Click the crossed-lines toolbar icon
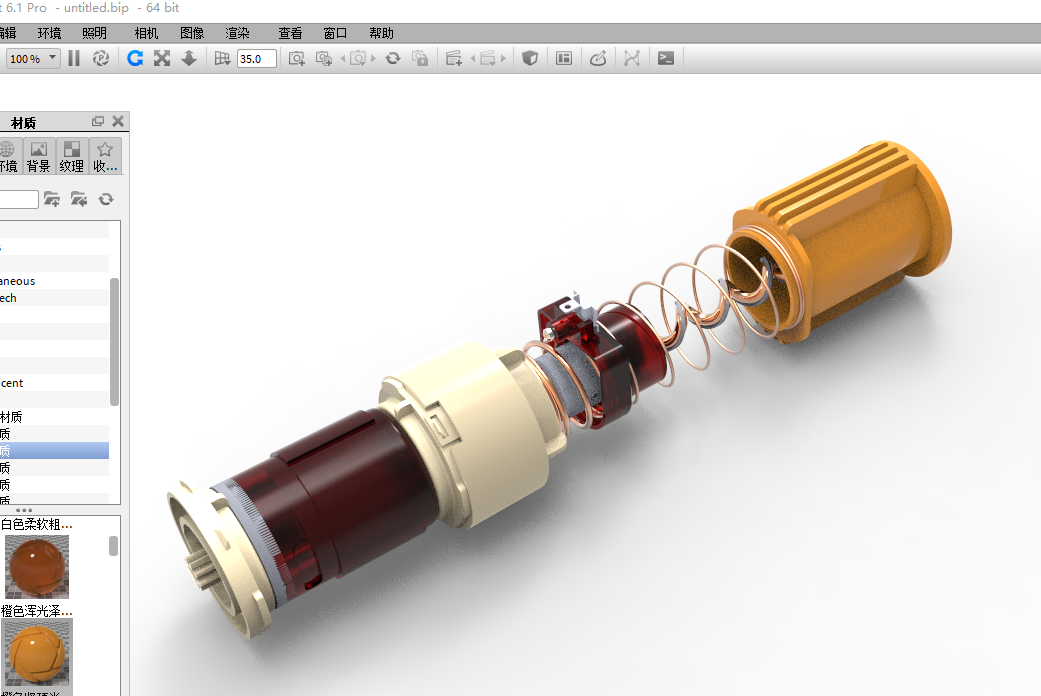 (632, 58)
